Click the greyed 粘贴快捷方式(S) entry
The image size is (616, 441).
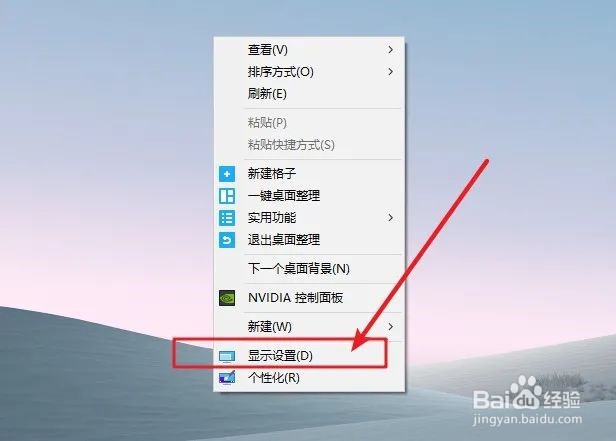point(309,145)
